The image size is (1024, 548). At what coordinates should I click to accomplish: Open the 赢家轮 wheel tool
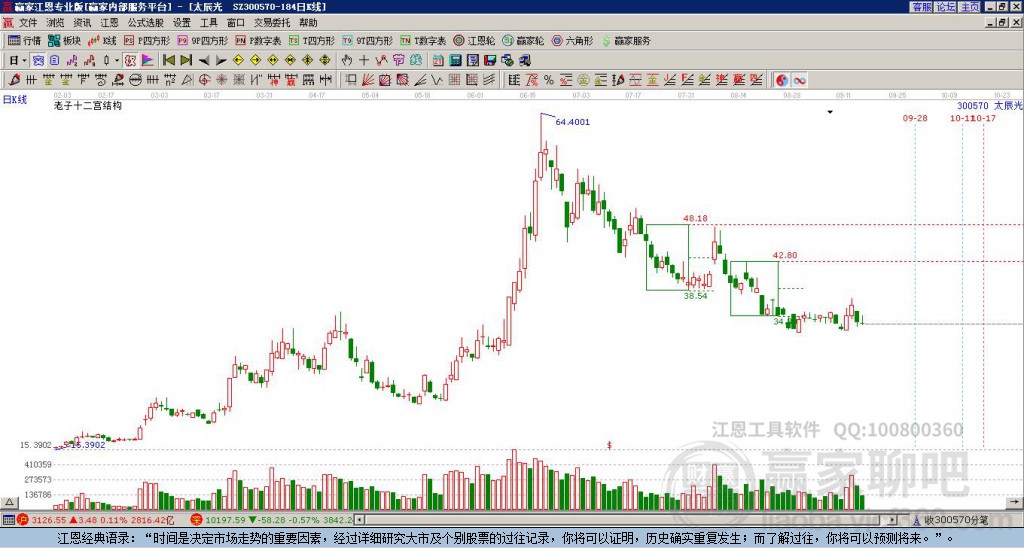click(x=523, y=40)
